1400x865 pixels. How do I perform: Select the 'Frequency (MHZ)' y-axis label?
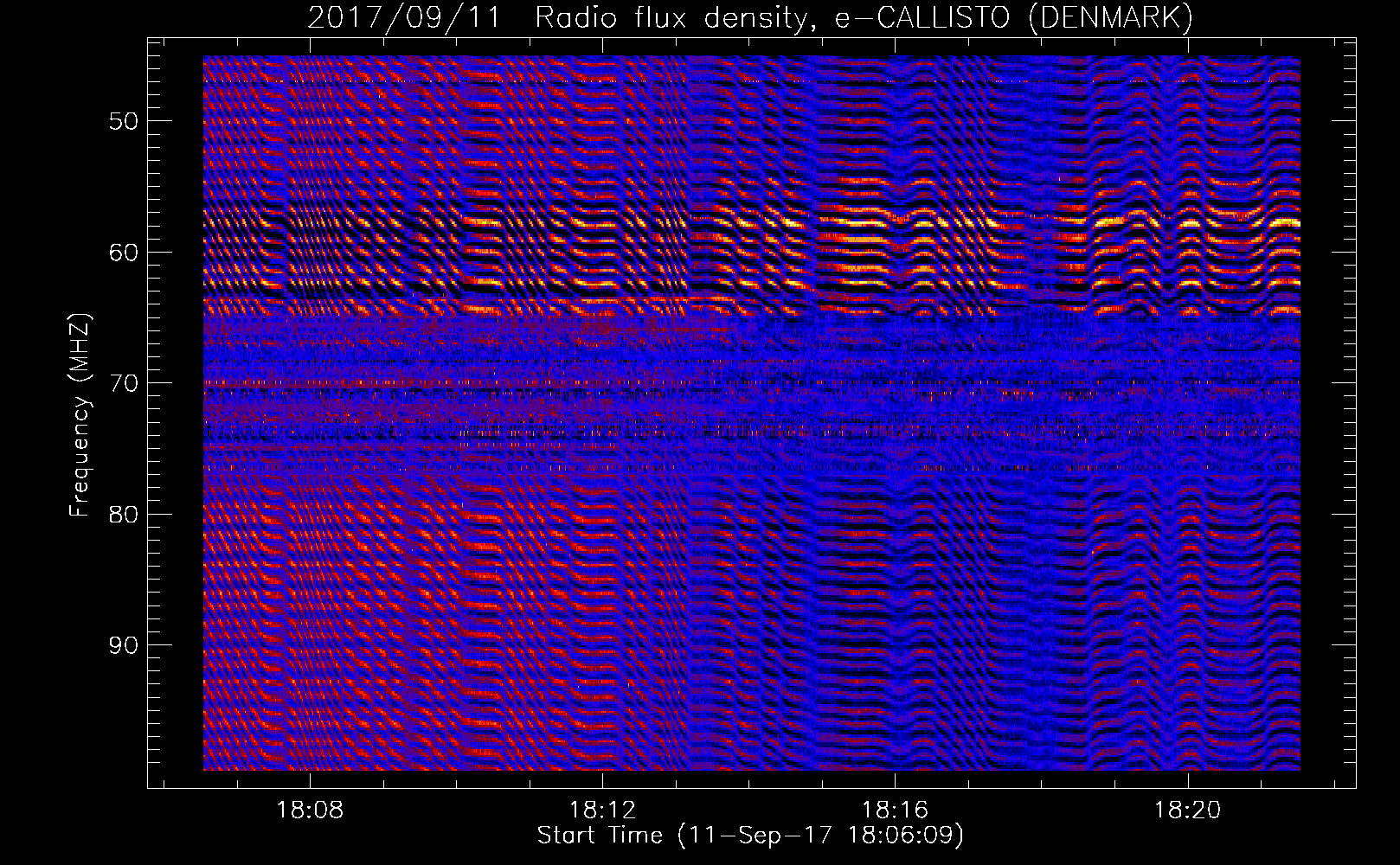[x=80, y=416]
